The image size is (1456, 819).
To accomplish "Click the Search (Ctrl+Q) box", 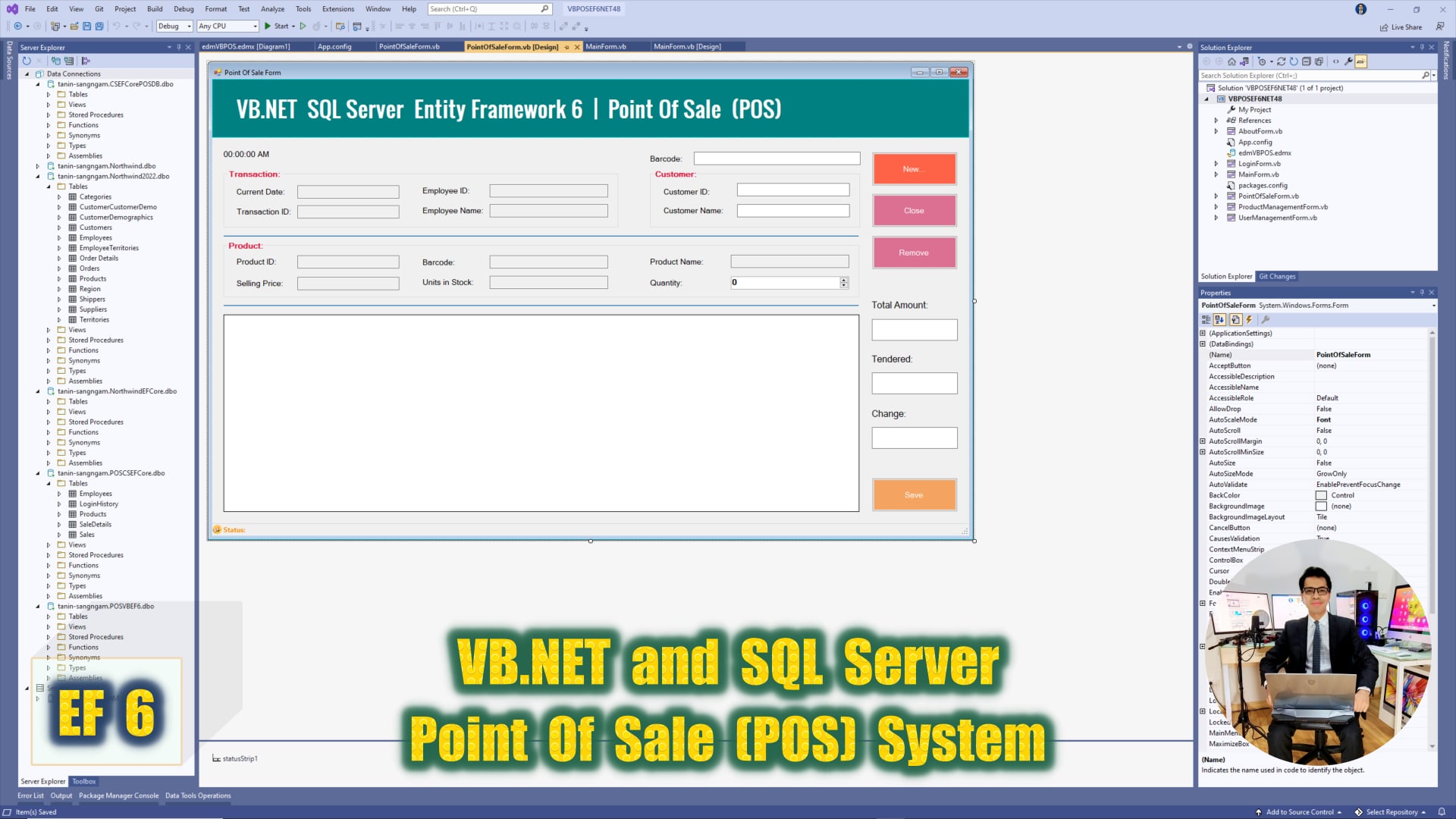I will coord(489,9).
